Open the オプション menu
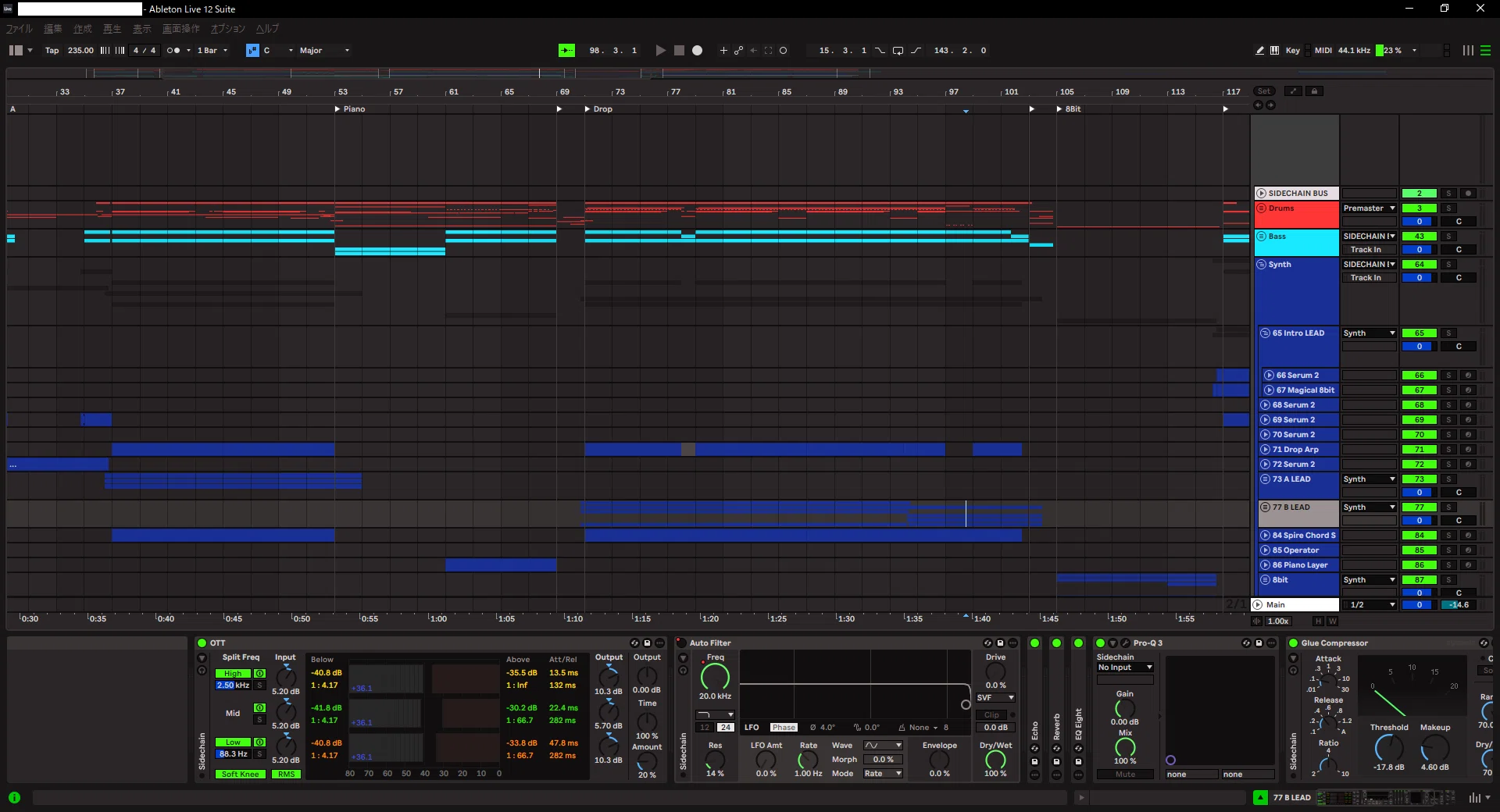This screenshot has width=1500, height=812. pos(228,29)
